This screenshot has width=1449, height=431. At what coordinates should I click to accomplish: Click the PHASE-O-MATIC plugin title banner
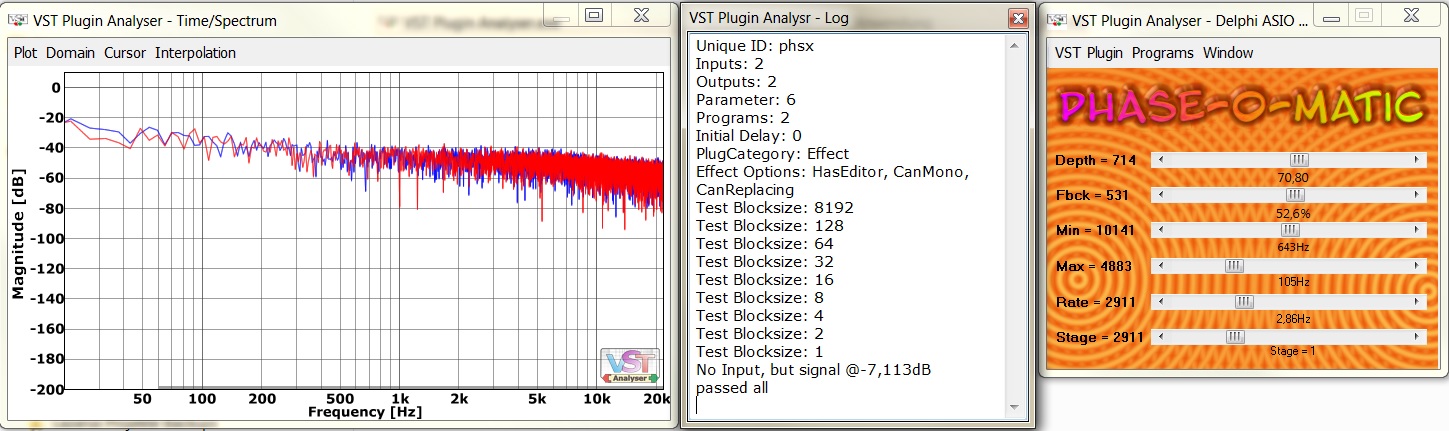tap(1241, 106)
